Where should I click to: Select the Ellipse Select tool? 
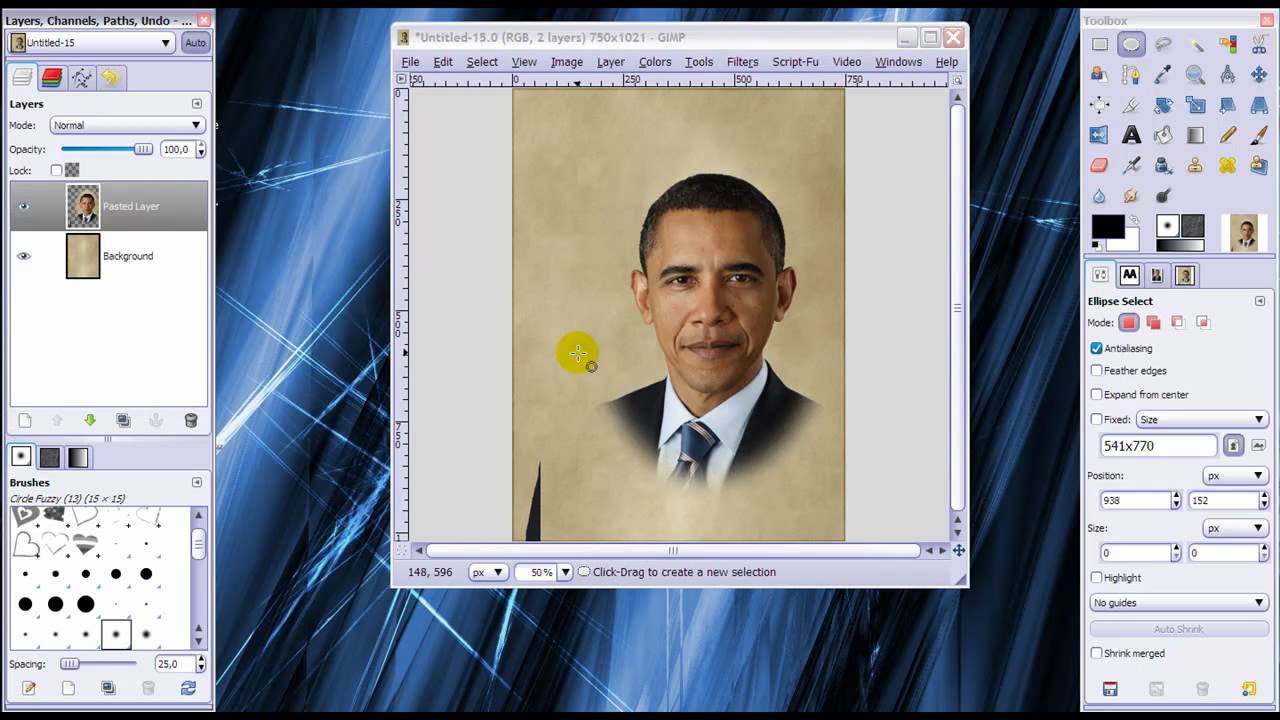click(x=1131, y=44)
